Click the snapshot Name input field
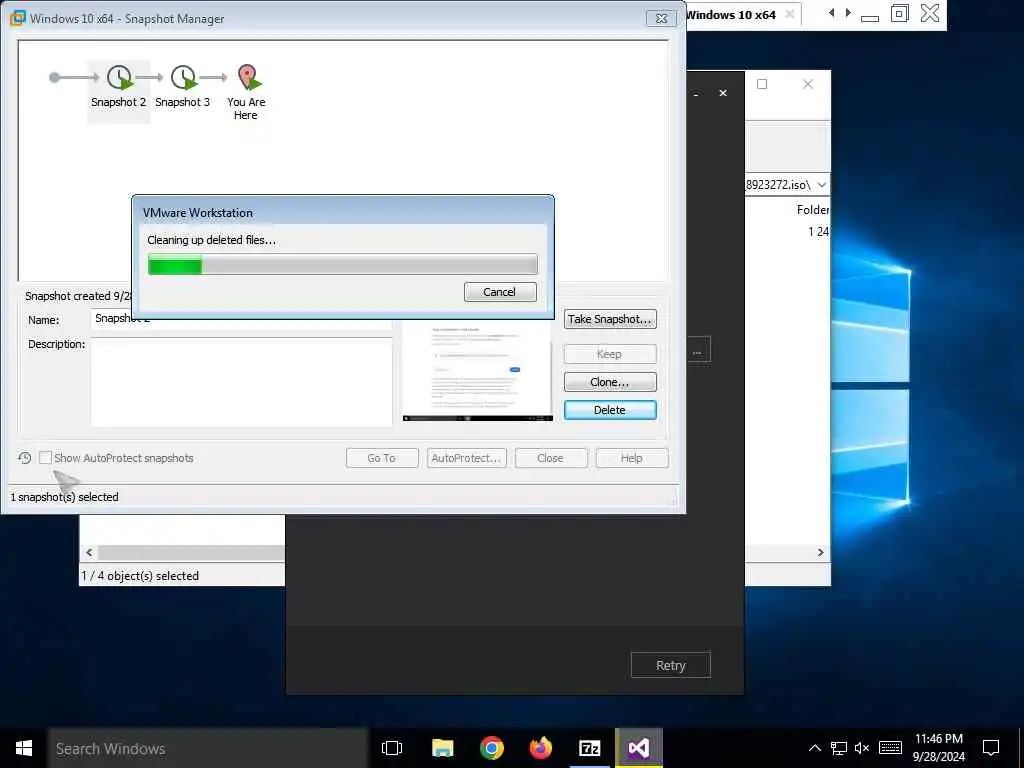The width and height of the screenshot is (1024, 768). tap(242, 319)
